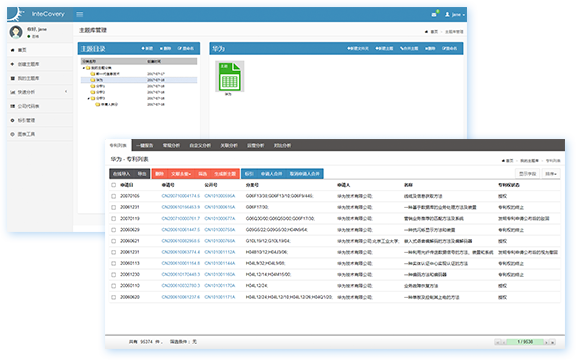Click 重命名 in the 华为 panel header
The image size is (576, 360).
coord(450,48)
